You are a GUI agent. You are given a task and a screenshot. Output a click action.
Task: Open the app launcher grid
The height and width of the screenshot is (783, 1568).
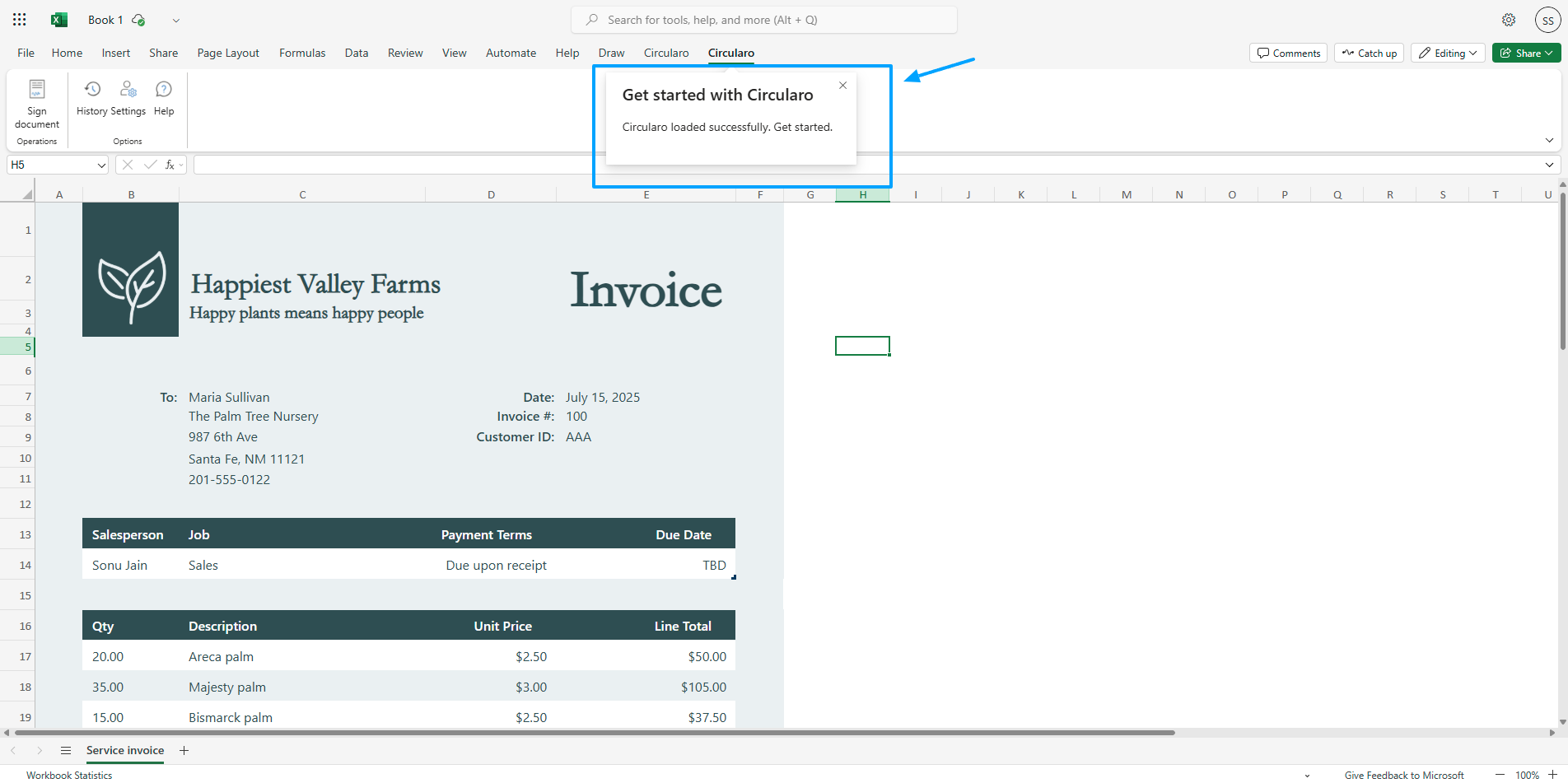pyautogui.click(x=20, y=20)
